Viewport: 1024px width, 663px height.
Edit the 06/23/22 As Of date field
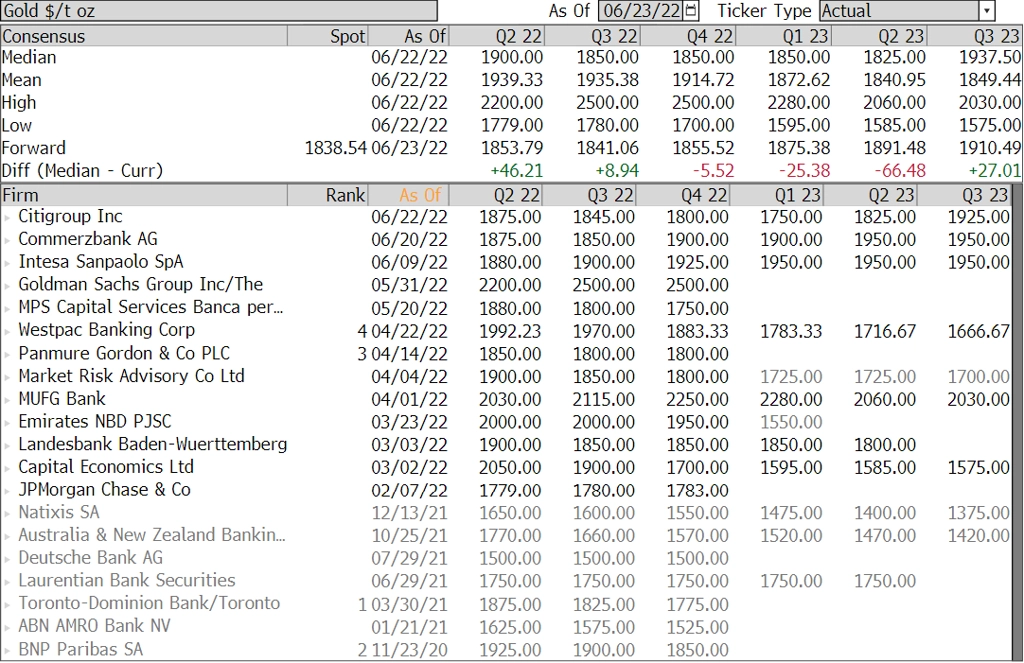[641, 10]
